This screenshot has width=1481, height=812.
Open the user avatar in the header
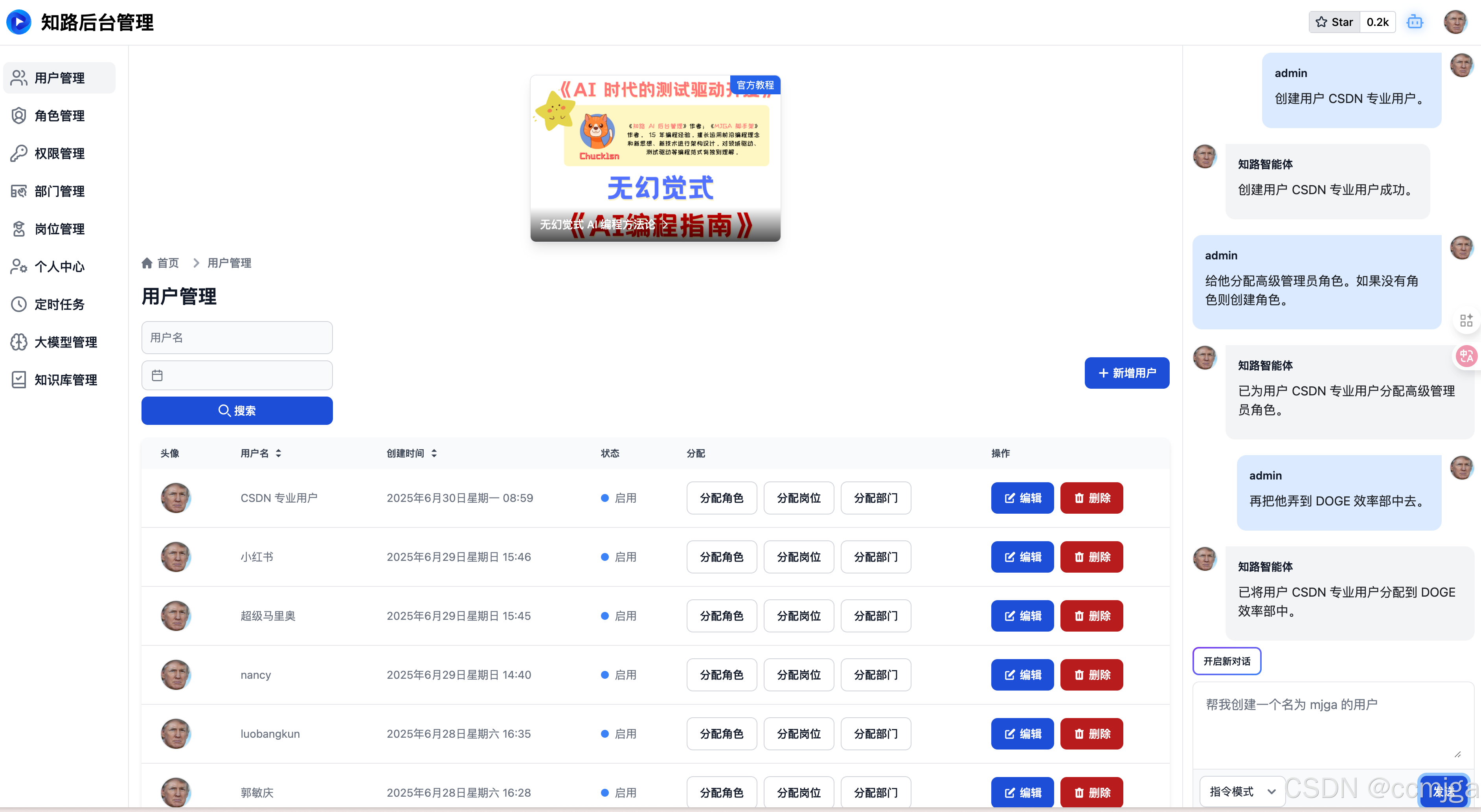pyautogui.click(x=1455, y=22)
